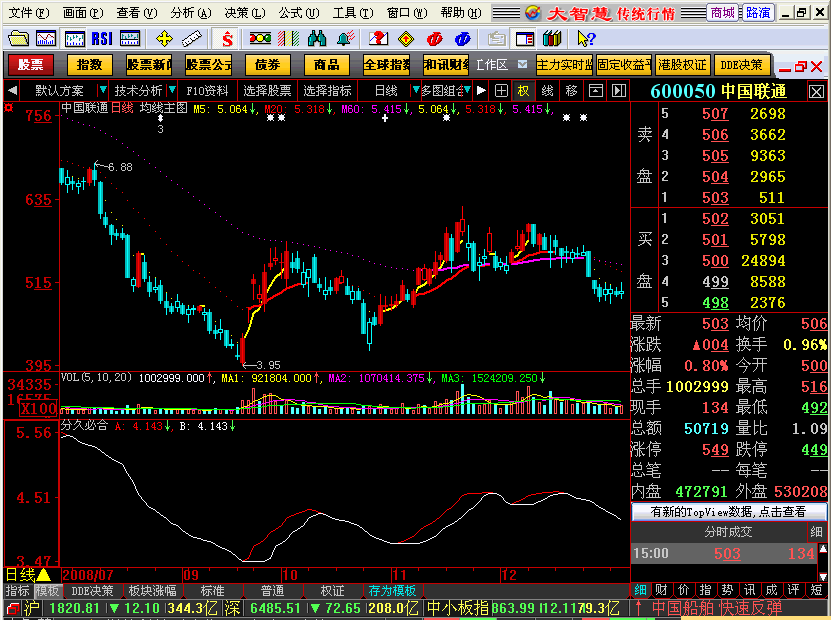
Task: Open the 商城 button in title bar
Action: [723, 13]
